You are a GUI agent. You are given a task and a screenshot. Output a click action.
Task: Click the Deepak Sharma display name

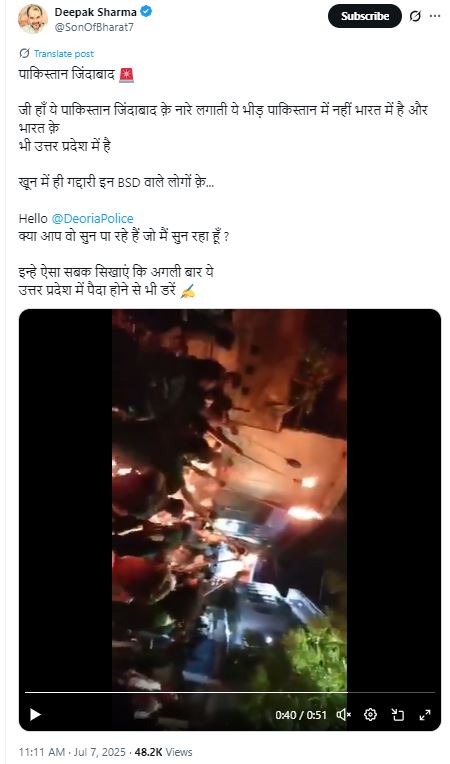coord(95,12)
